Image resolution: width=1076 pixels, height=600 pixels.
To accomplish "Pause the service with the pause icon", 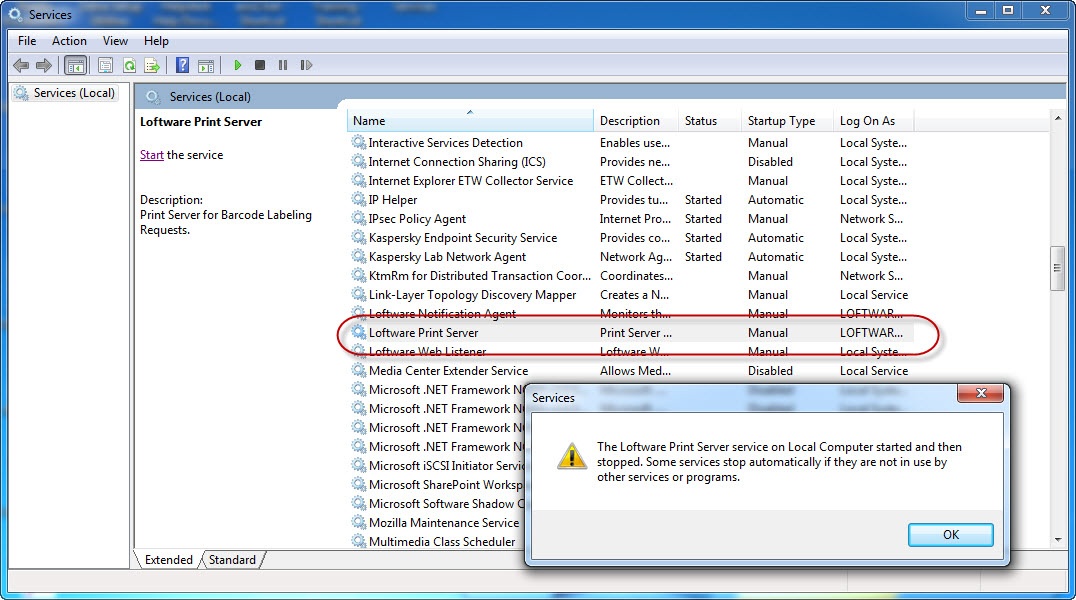I will click(x=283, y=65).
